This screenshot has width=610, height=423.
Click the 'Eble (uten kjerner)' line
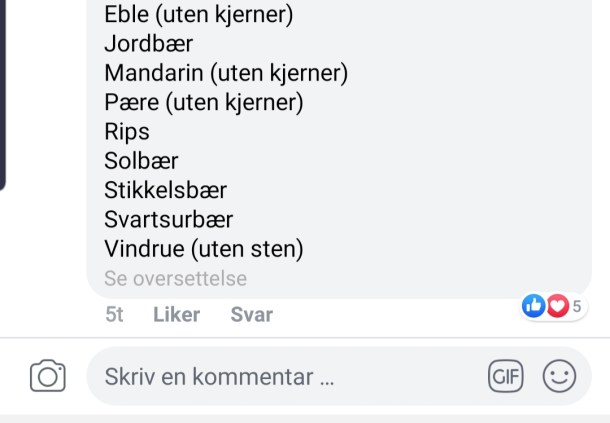(x=199, y=15)
